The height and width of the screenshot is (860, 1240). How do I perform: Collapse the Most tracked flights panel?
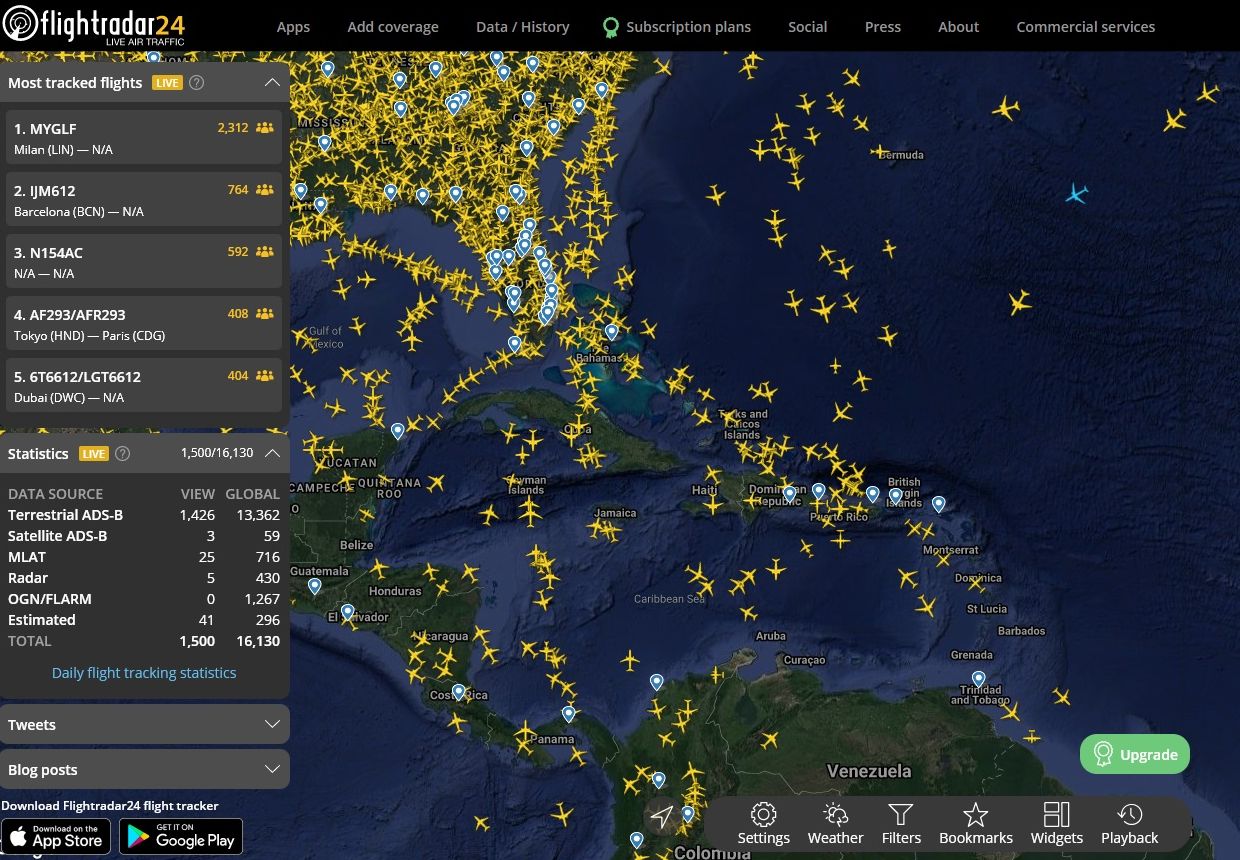(x=272, y=83)
